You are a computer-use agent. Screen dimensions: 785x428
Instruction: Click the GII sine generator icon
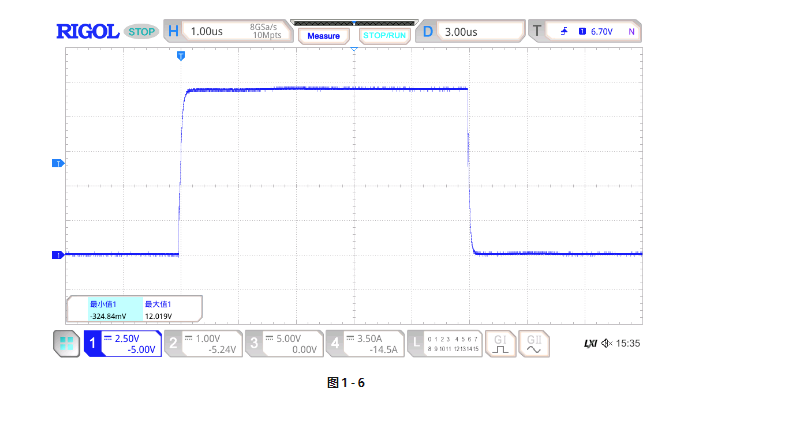pos(535,344)
